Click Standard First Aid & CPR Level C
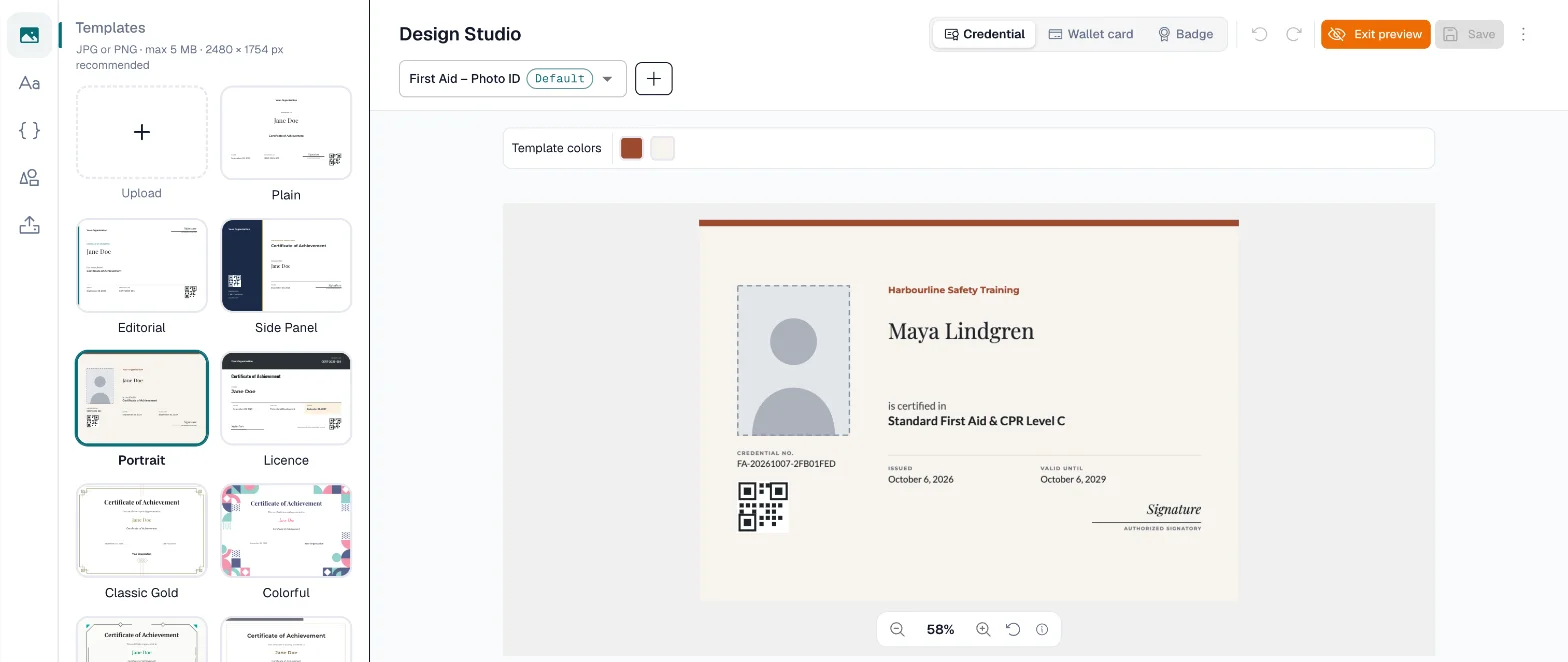This screenshot has width=1568, height=662. [x=976, y=421]
